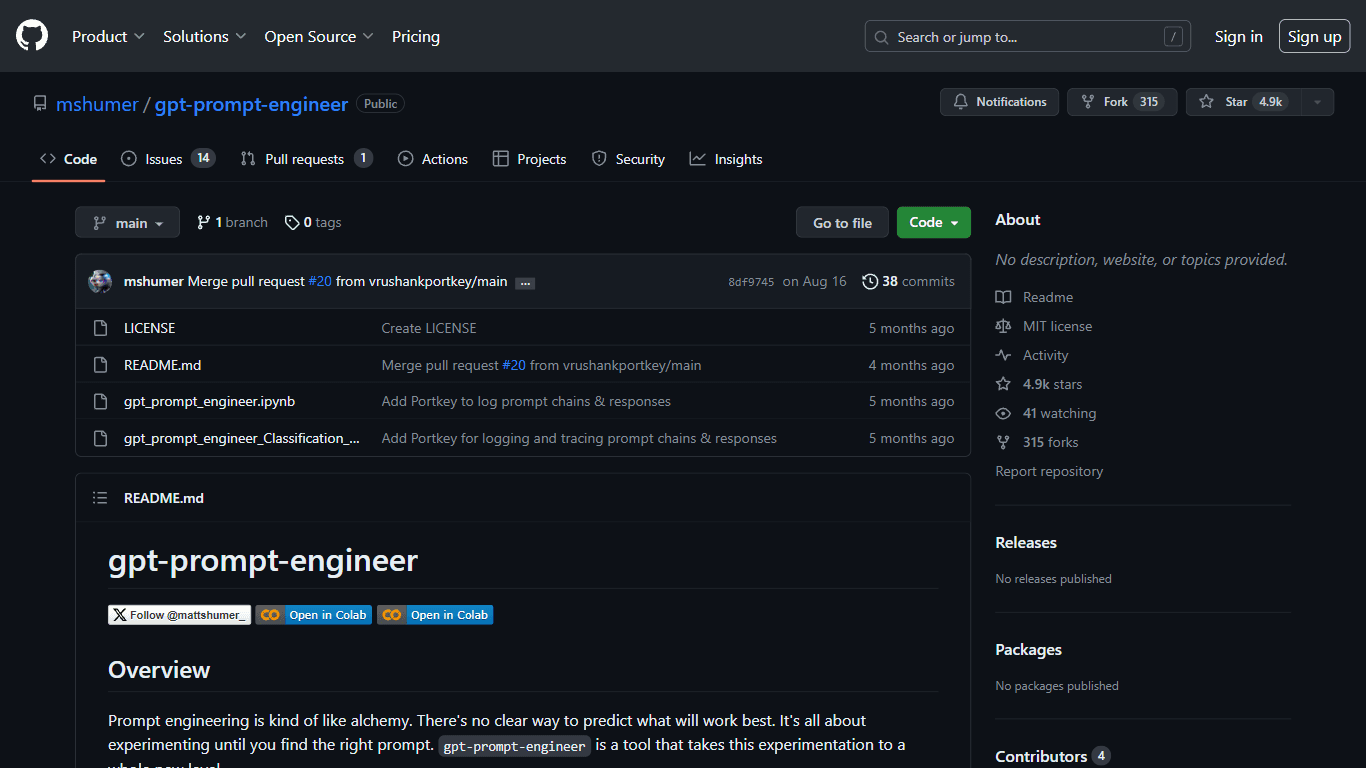Viewport: 1366px width, 768px height.
Task: Open the mshumer user profile link
Action: coord(97,104)
